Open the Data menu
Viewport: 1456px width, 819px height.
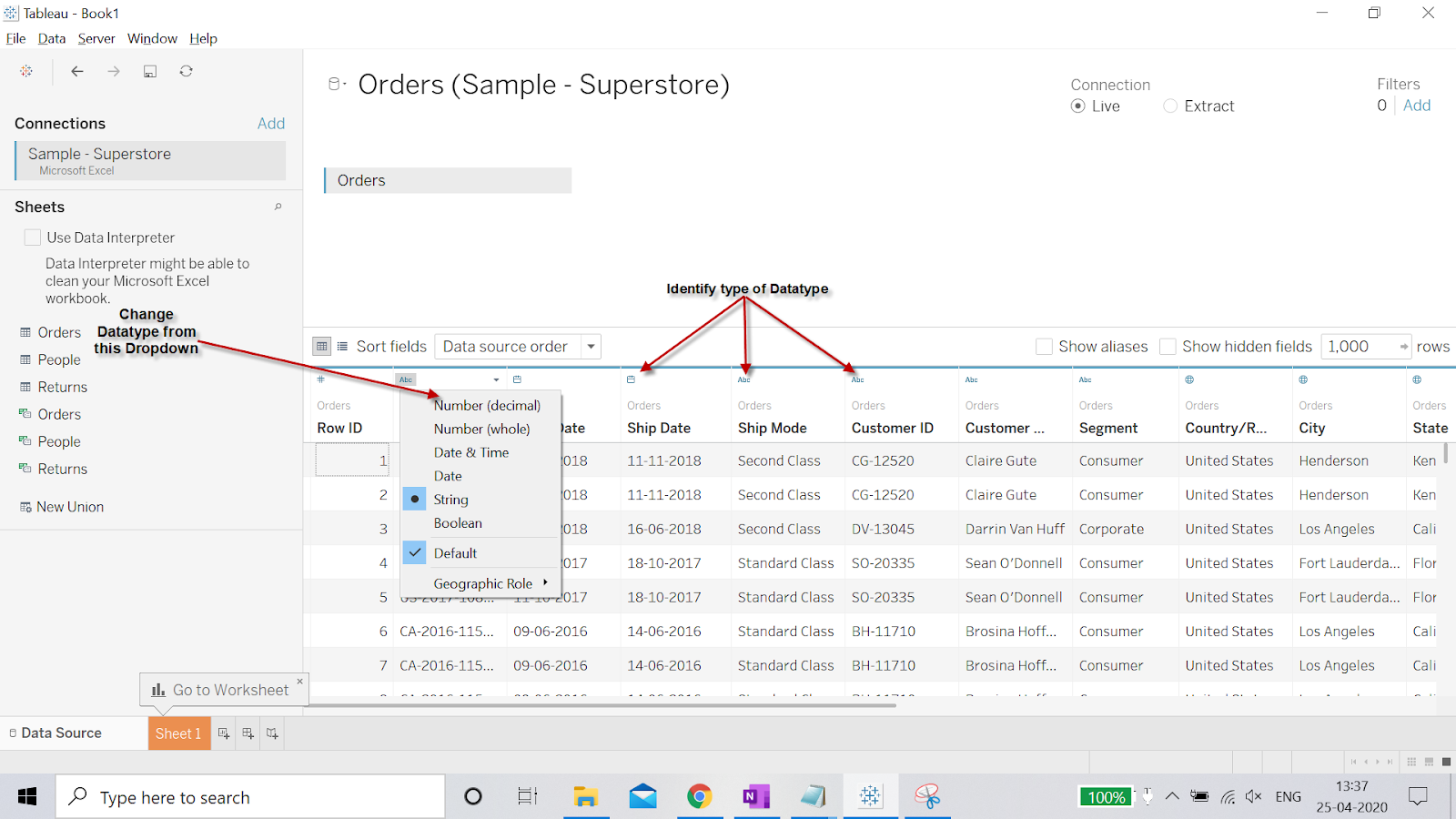[x=51, y=38]
